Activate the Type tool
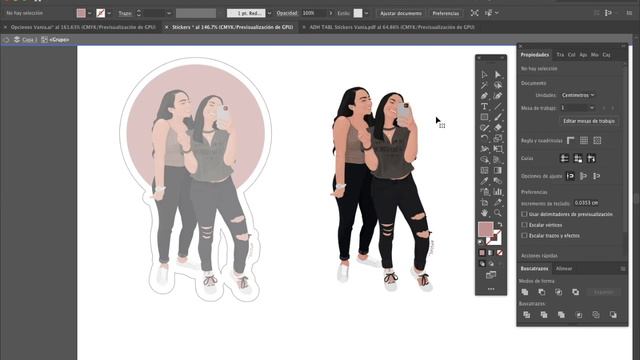The image size is (640, 360). tap(484, 107)
